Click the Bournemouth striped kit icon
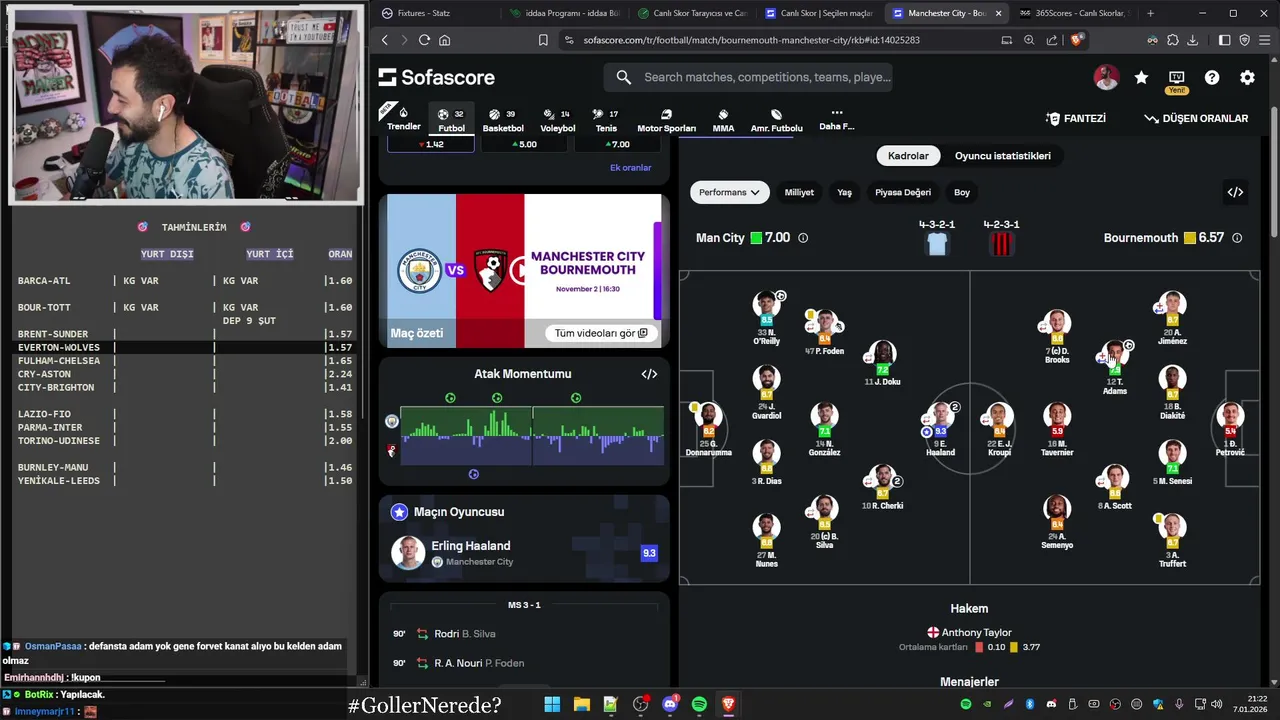Screen dimensions: 1280x720 click(1001, 244)
